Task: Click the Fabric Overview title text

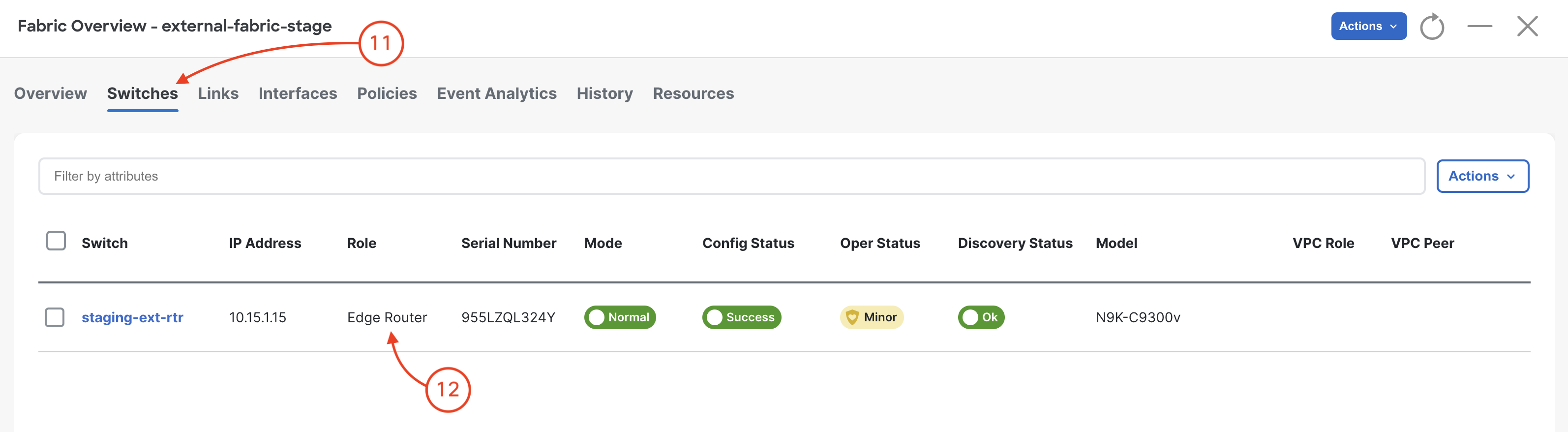Action: click(175, 26)
